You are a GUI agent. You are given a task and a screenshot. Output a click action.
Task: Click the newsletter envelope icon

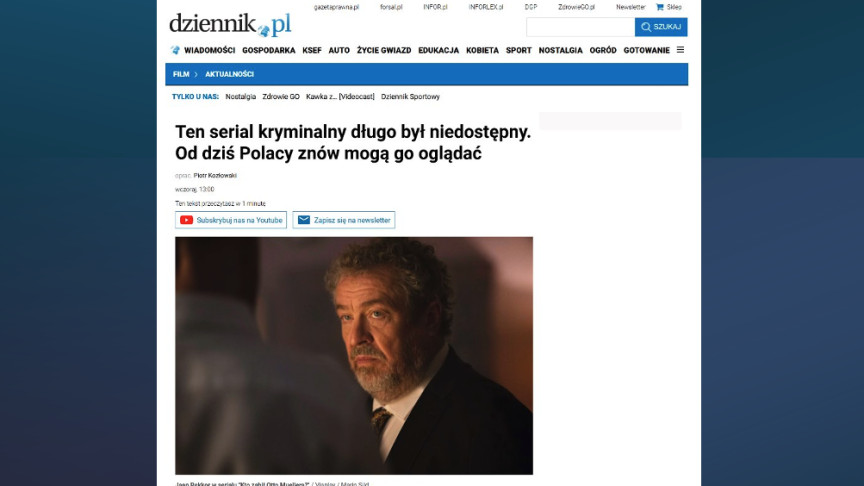point(304,220)
